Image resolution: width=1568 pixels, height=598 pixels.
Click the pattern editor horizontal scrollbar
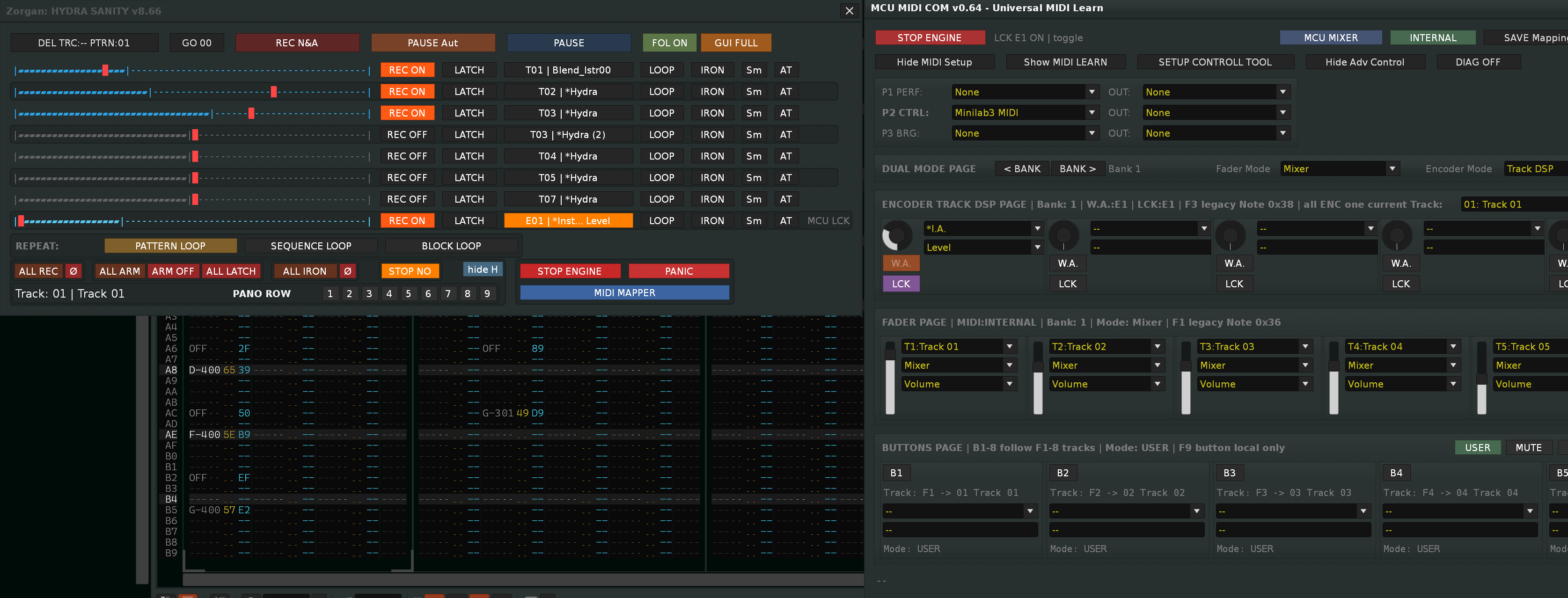coord(523,580)
